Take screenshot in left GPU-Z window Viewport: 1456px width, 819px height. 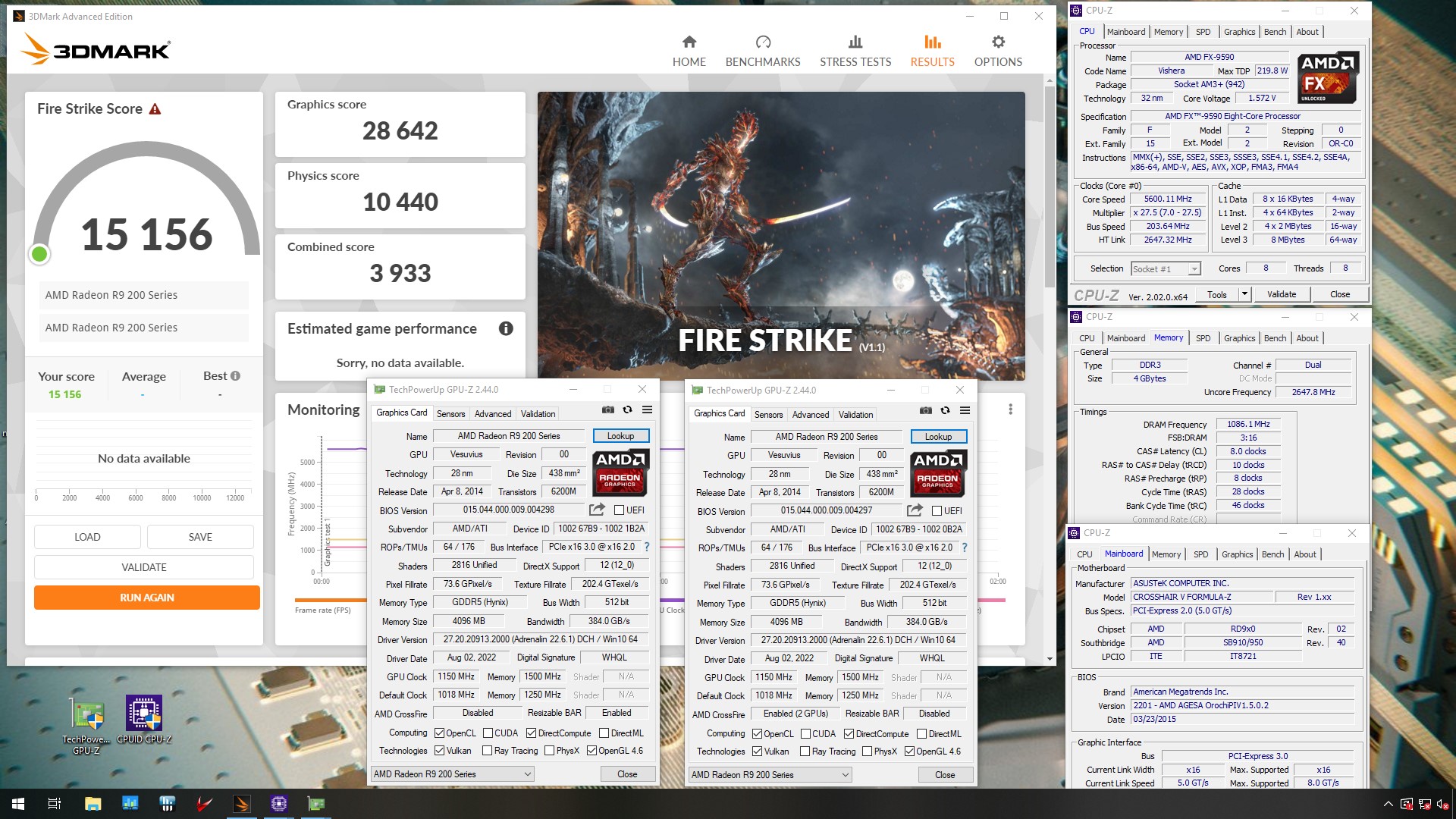[x=608, y=409]
